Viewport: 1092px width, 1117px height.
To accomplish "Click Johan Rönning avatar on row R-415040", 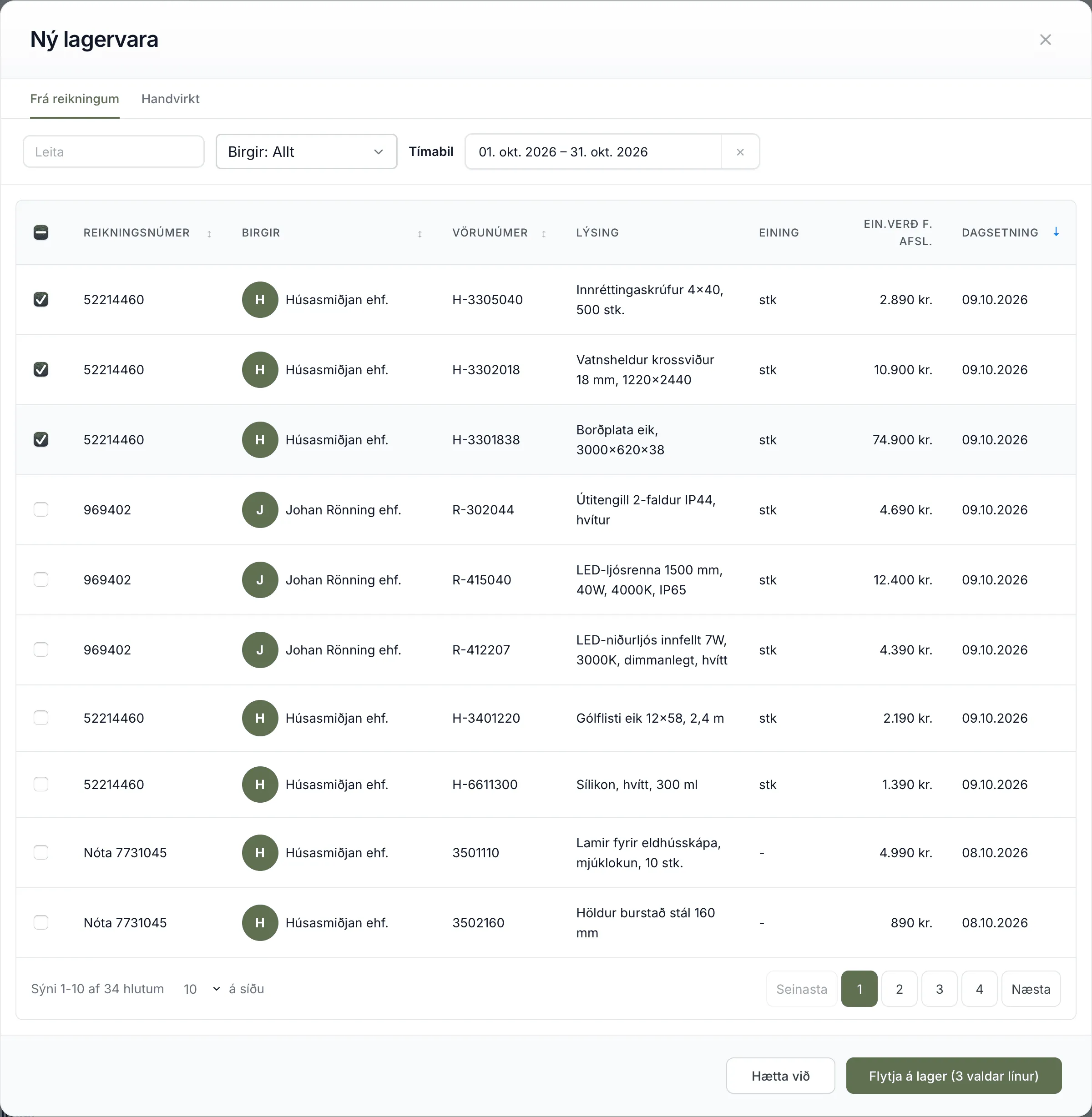I will pos(260,580).
